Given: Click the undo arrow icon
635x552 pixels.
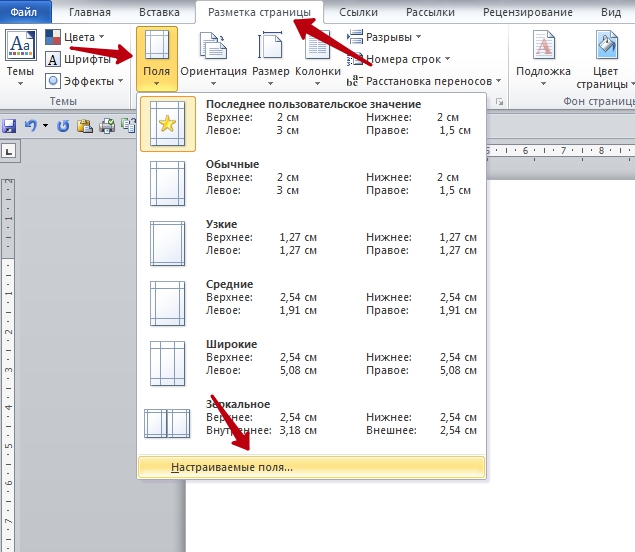Looking at the screenshot, I should [x=31, y=126].
